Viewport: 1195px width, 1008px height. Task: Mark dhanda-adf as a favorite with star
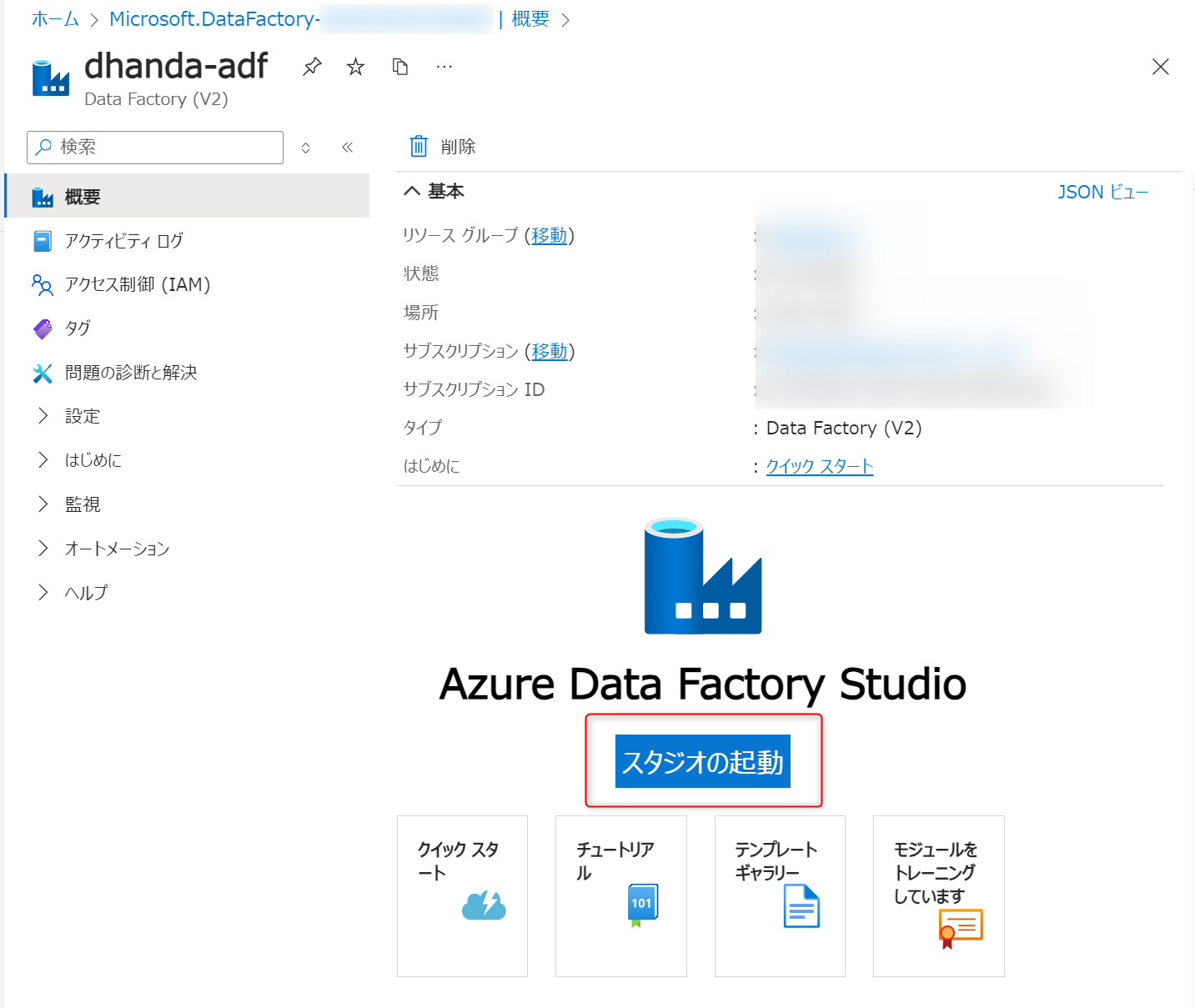[x=356, y=67]
